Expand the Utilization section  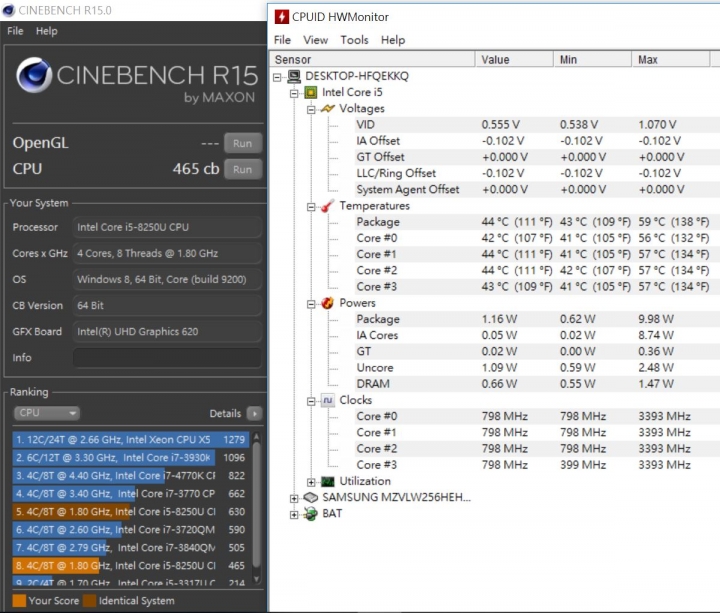311,482
